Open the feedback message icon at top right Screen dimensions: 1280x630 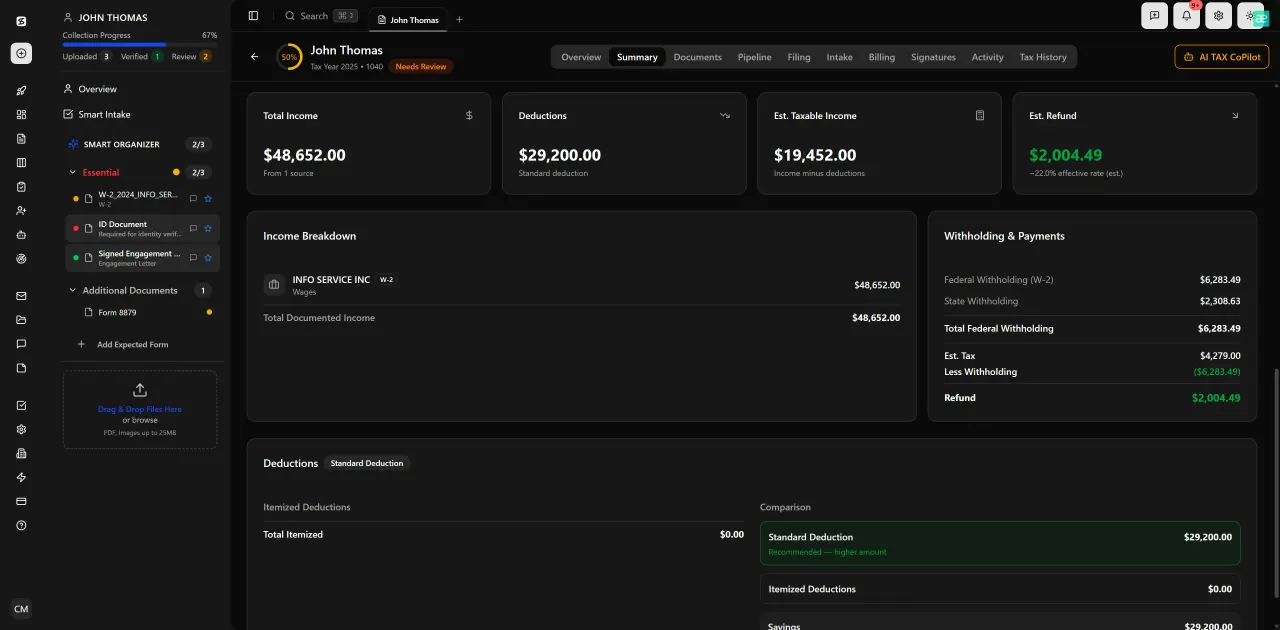click(1154, 16)
